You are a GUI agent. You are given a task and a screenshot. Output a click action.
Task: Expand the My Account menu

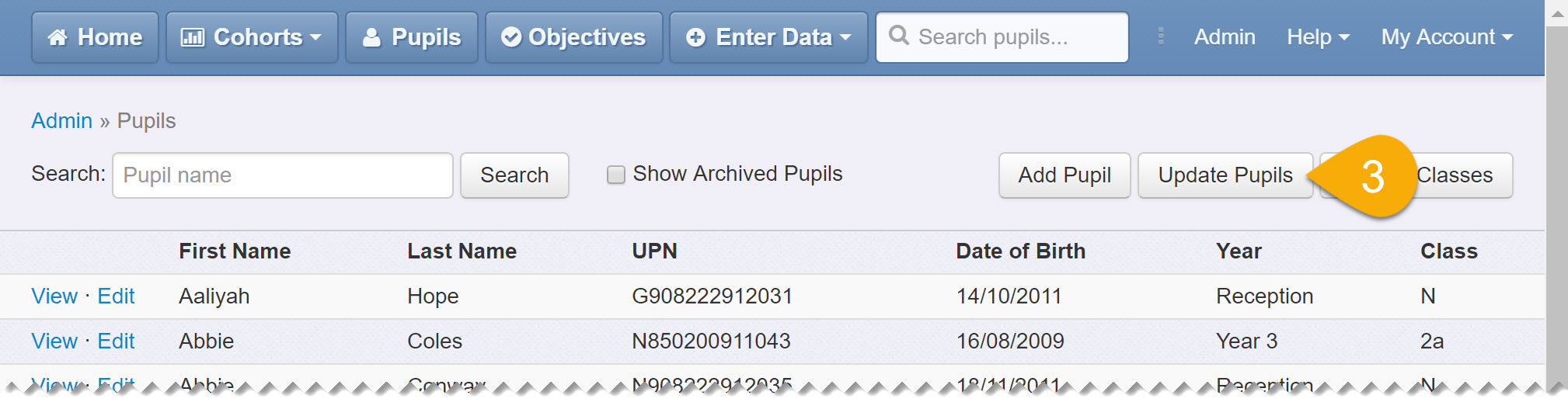point(1447,36)
